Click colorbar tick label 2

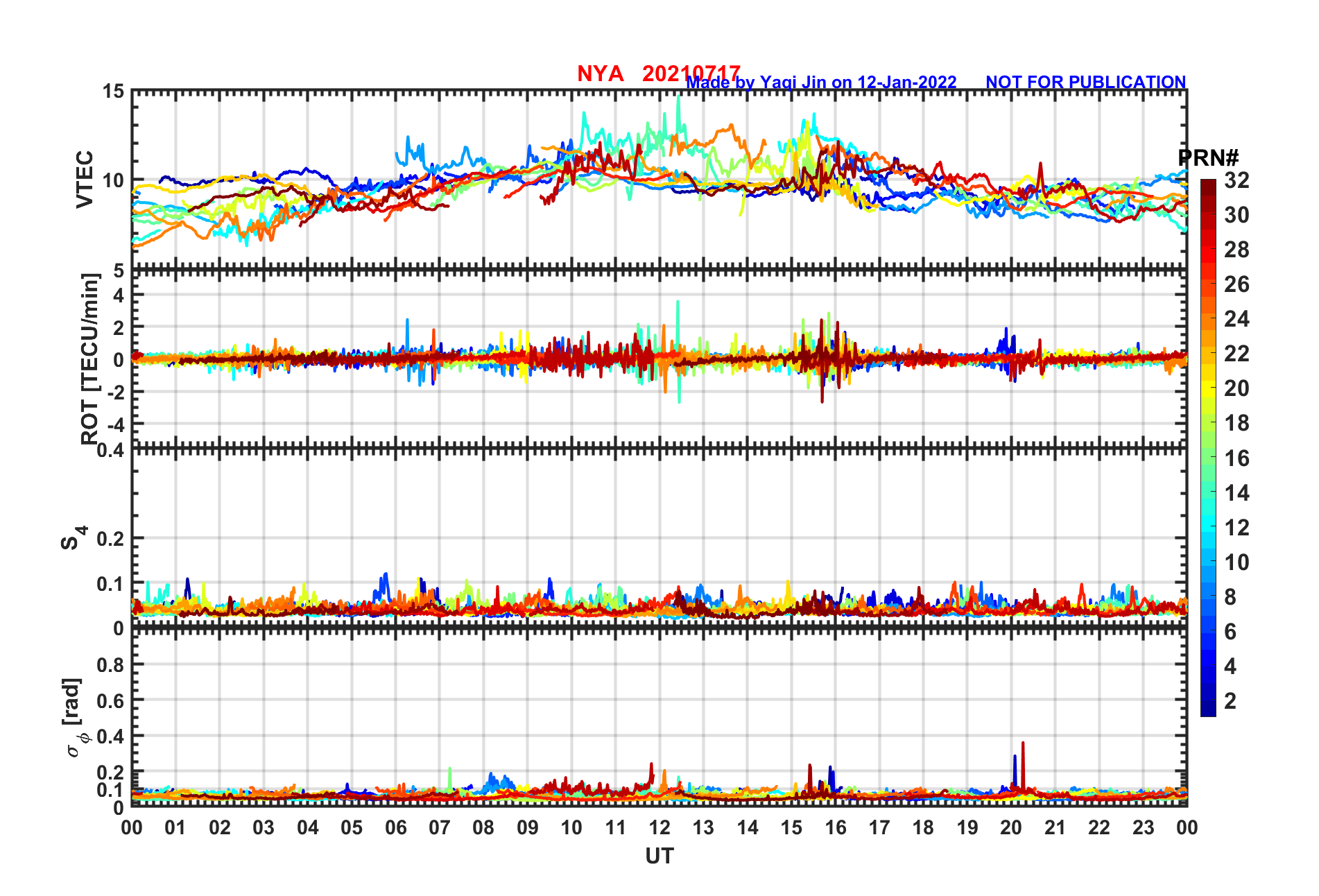(1230, 701)
